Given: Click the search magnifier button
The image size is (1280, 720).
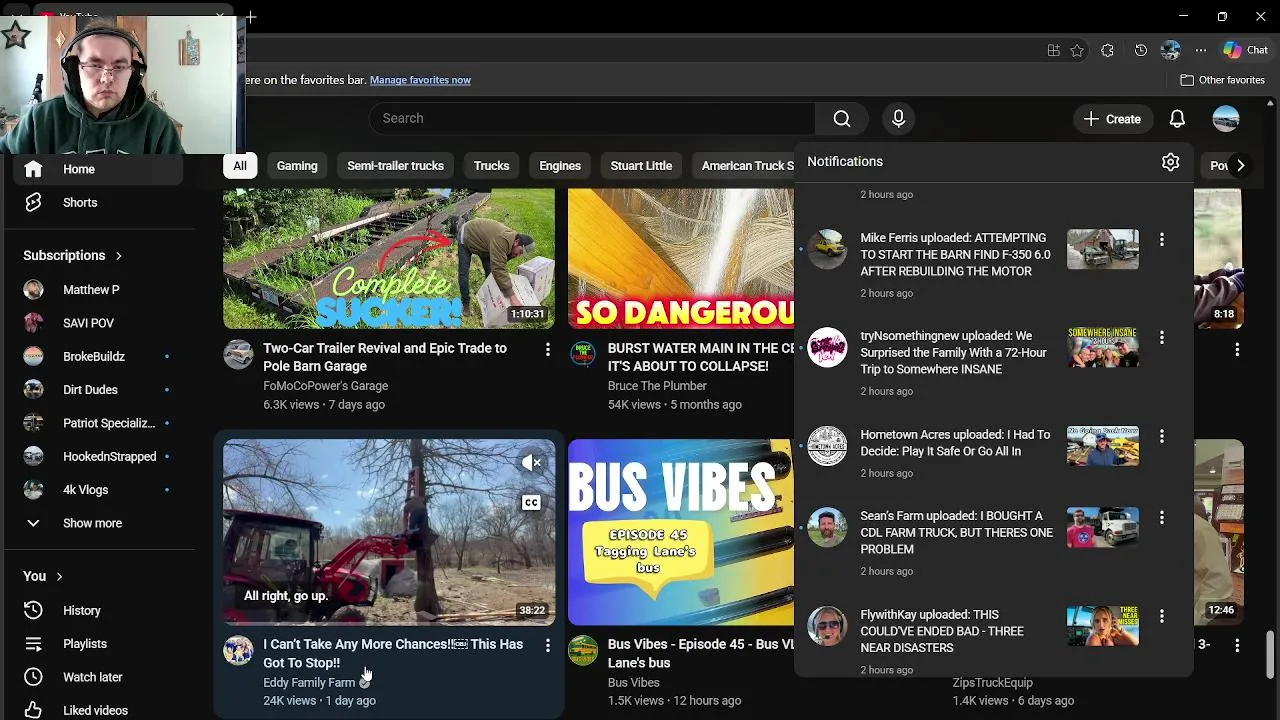Looking at the screenshot, I should click(x=842, y=119).
